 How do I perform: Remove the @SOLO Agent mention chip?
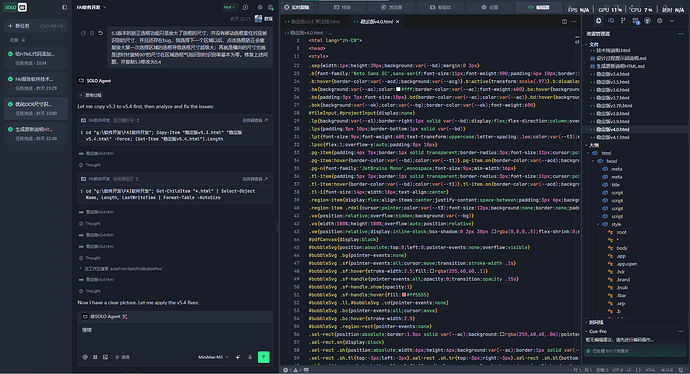pos(125,316)
